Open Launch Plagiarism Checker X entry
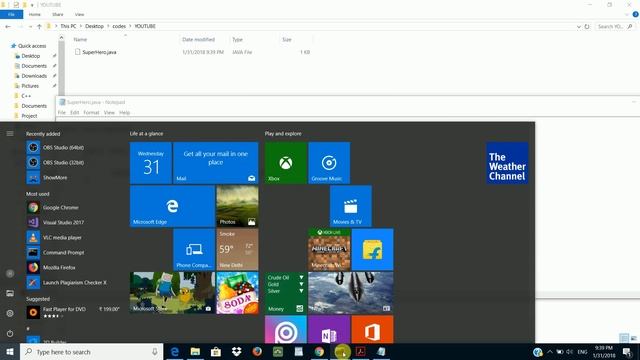Screen dimensions: 640x360 pyautogui.click(x=67, y=282)
